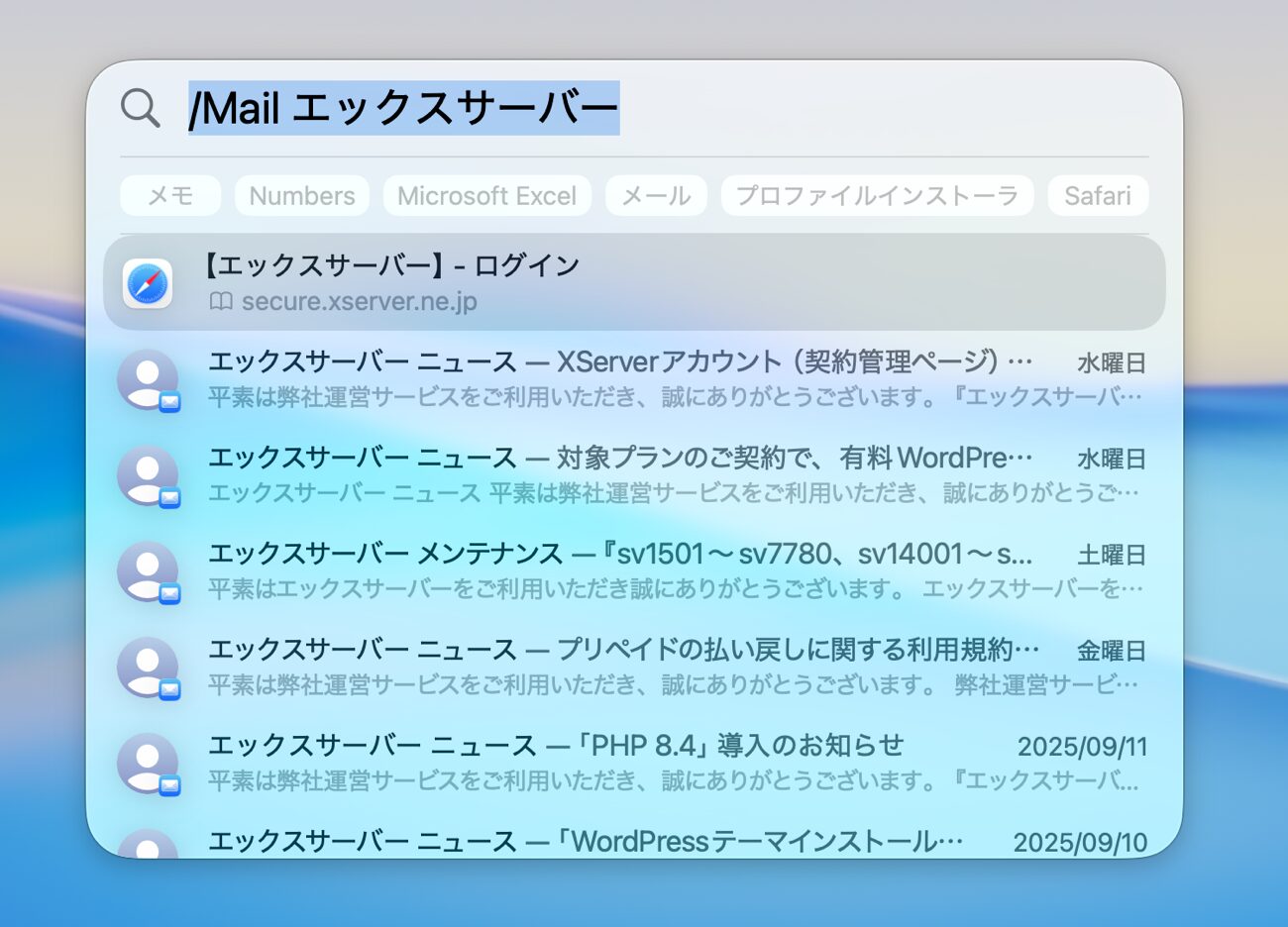The image size is (1288, 927).
Task: Click contact avatar of XServerアカウント mail result
Action: [x=148, y=378]
